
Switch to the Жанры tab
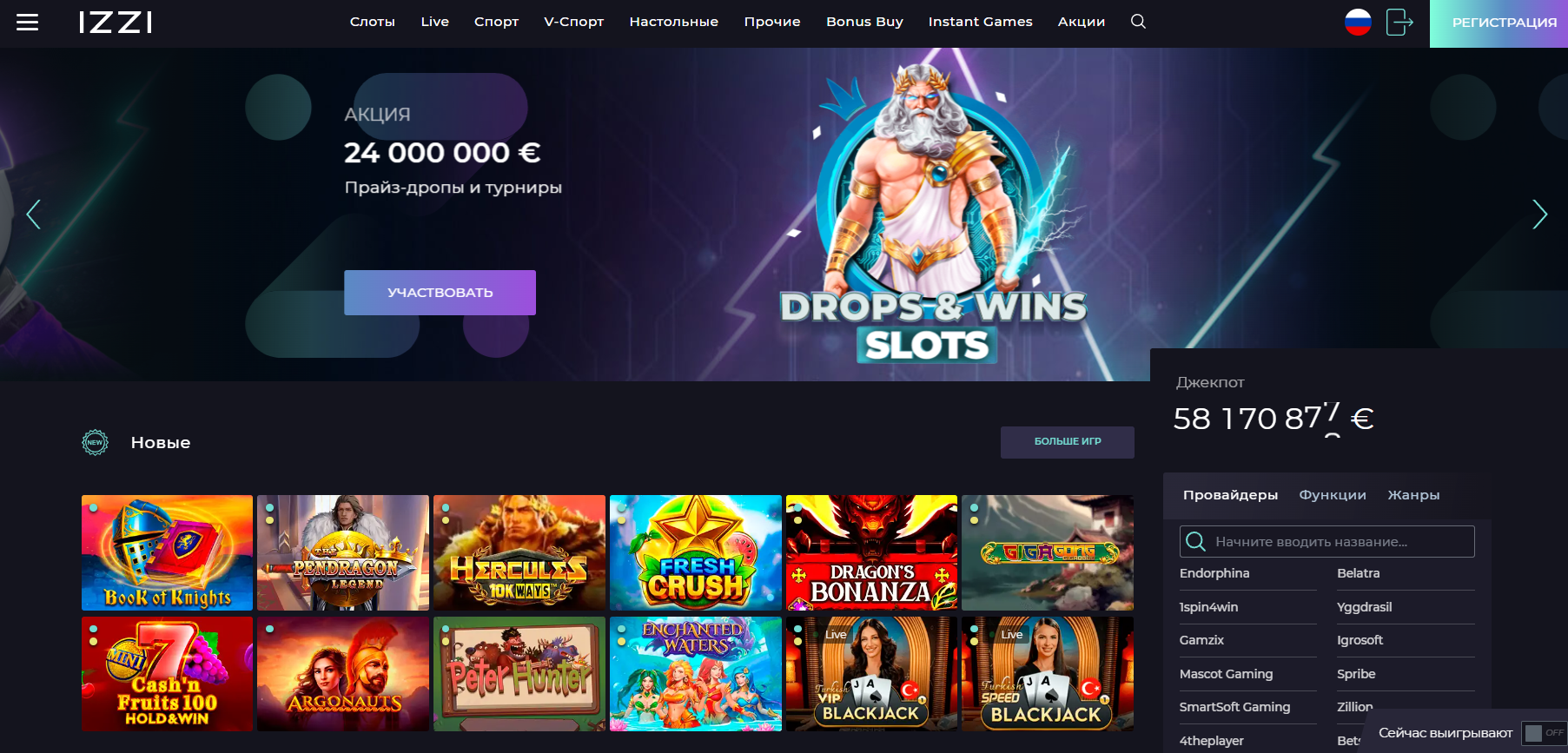coord(1413,495)
